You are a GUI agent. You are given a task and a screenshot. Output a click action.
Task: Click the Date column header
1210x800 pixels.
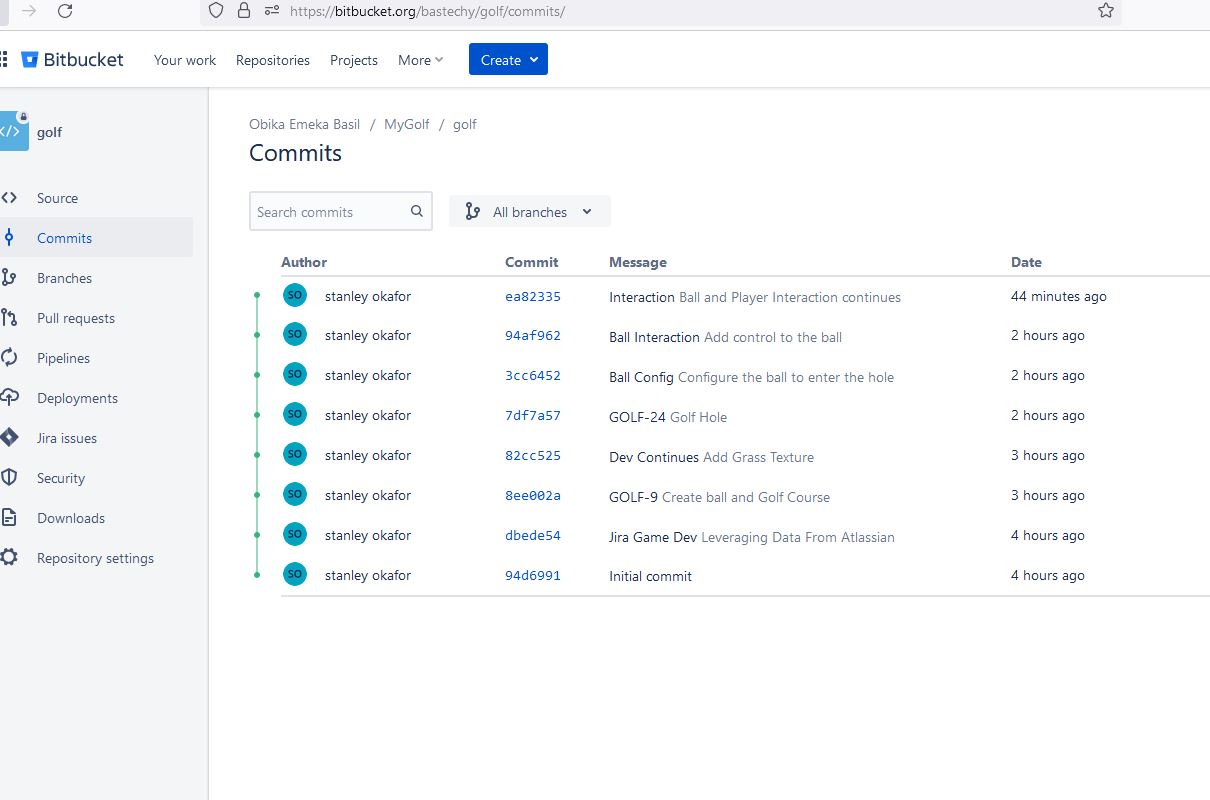[x=1026, y=262]
